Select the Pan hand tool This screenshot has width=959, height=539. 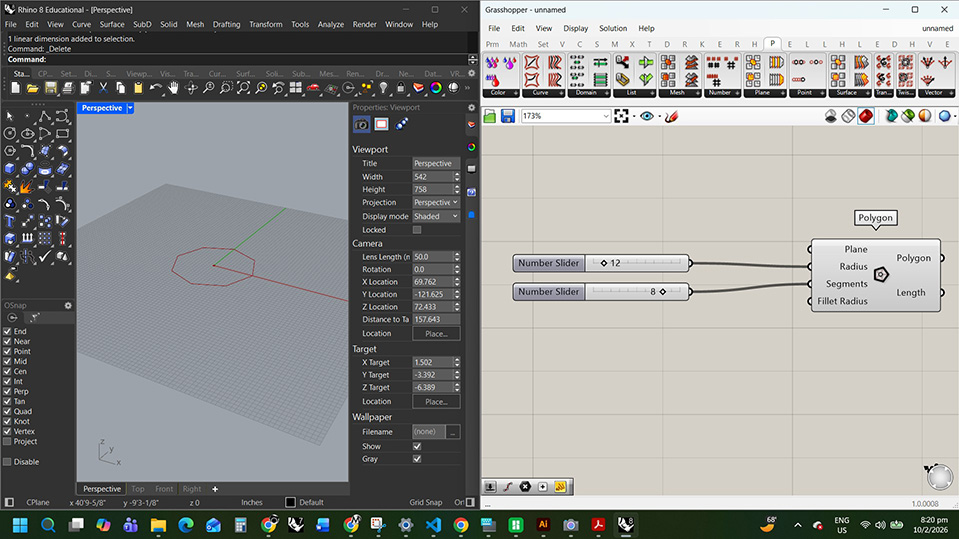pyautogui.click(x=173, y=88)
